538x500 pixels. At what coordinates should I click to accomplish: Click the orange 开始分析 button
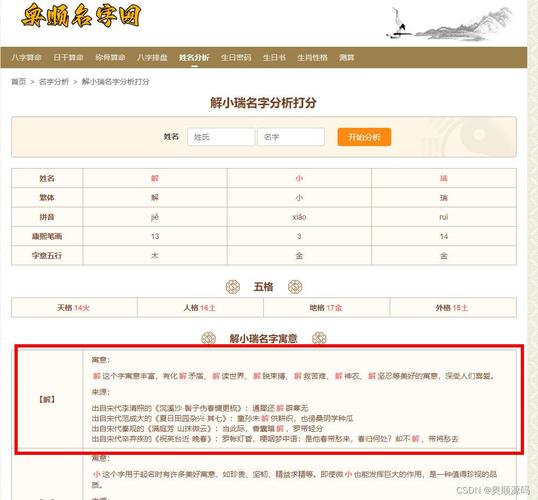pos(364,137)
